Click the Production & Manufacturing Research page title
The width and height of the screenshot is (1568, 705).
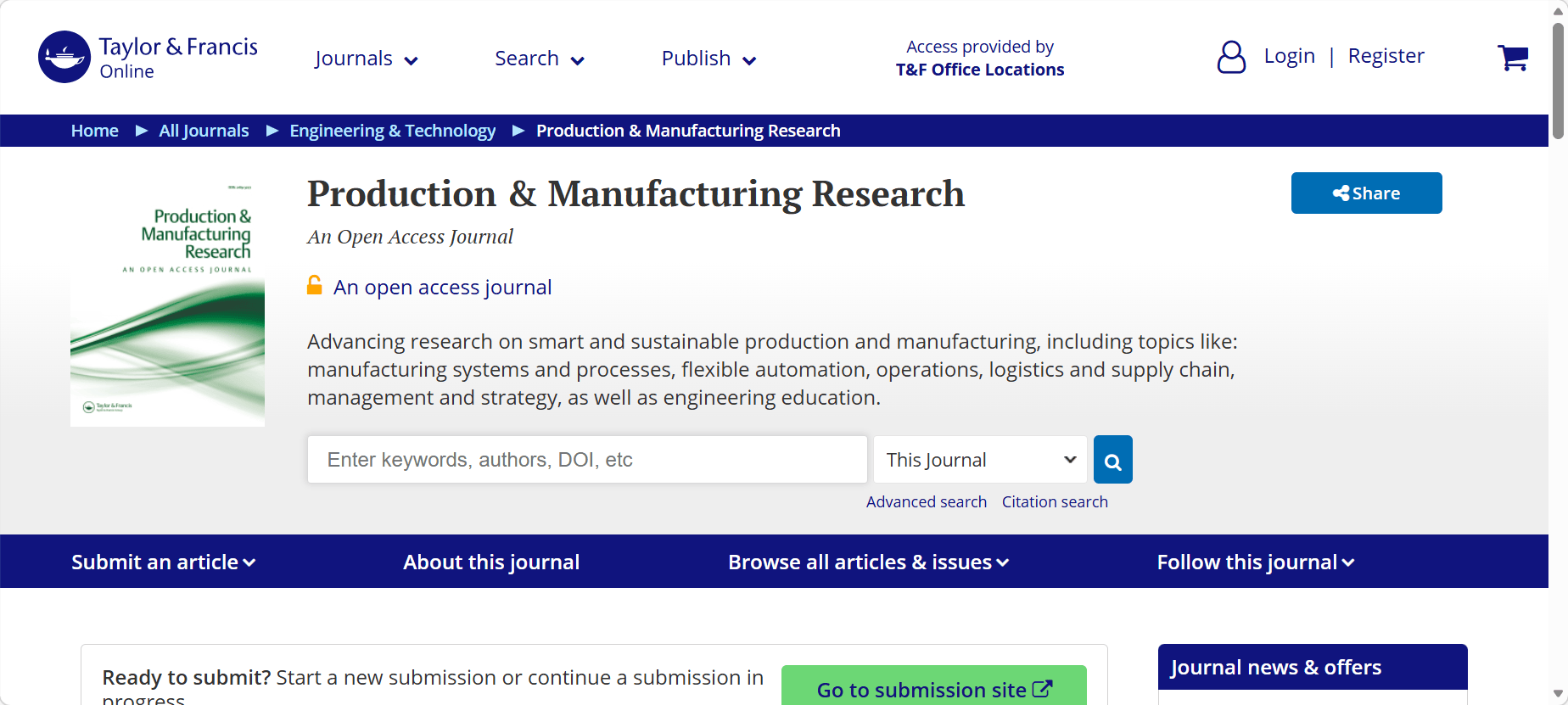(636, 193)
